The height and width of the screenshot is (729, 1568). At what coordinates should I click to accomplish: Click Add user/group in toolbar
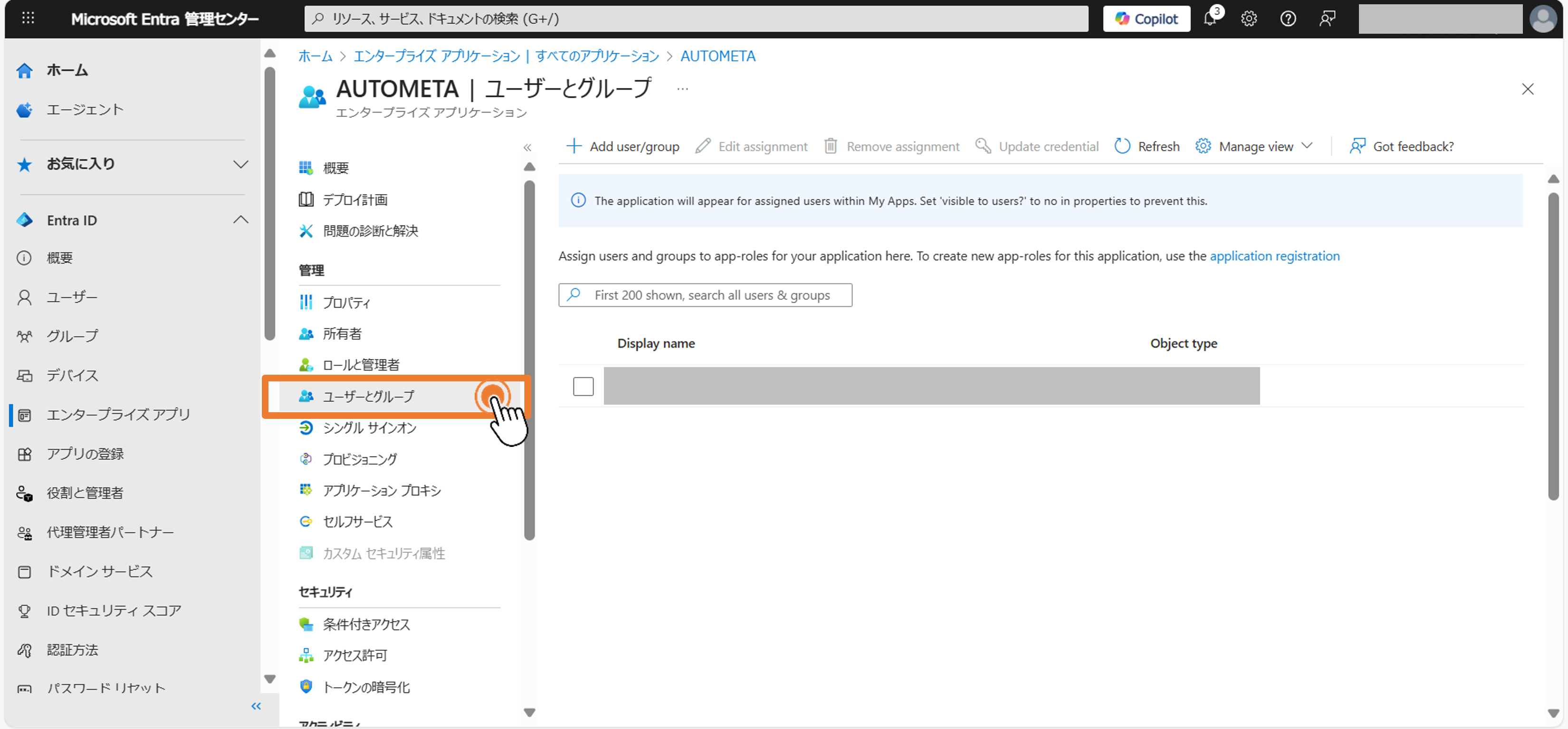[623, 147]
